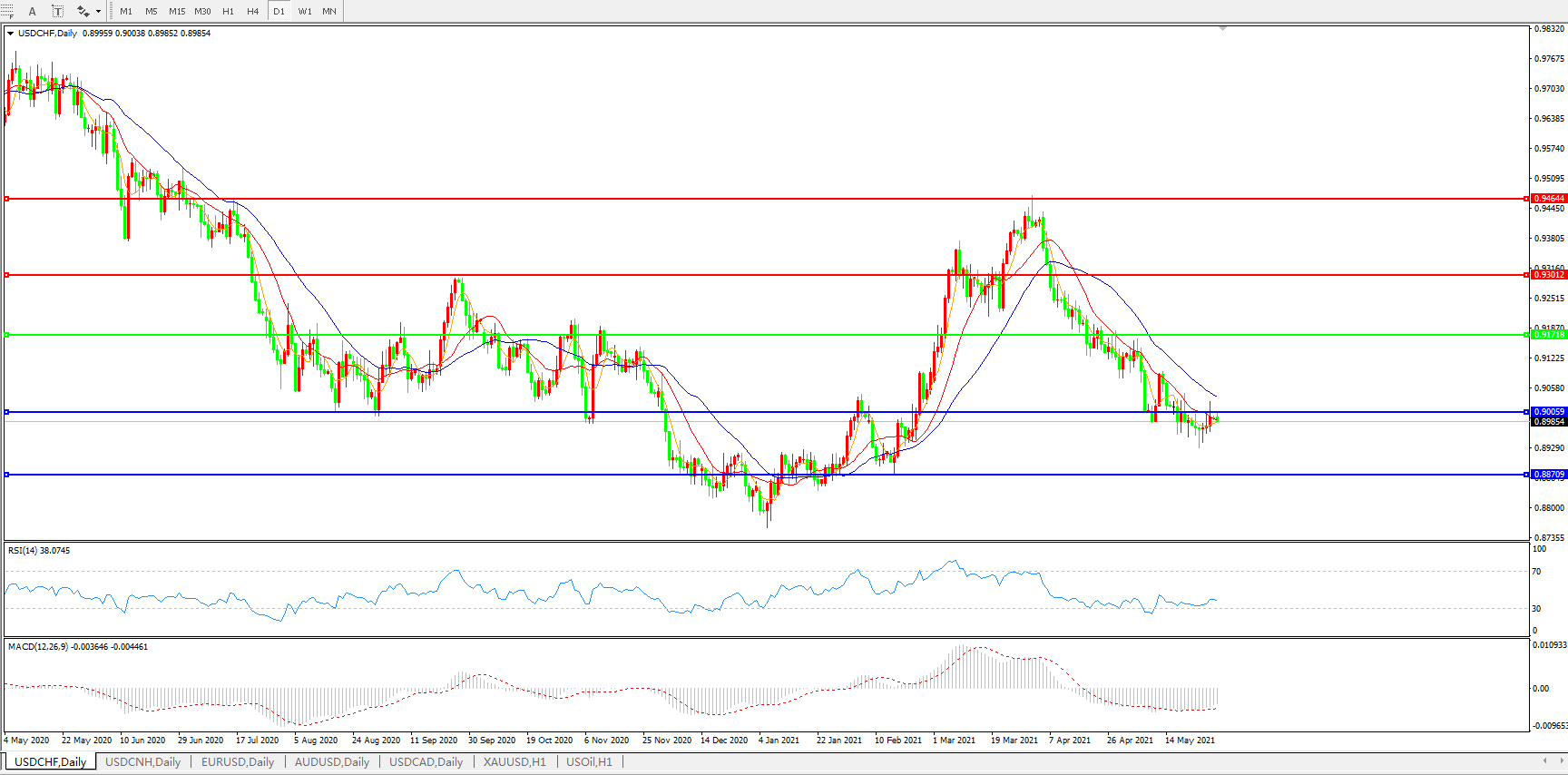The height and width of the screenshot is (775, 1568).
Task: Open the EURUSD,Daily chart tab
Action: pyautogui.click(x=237, y=761)
